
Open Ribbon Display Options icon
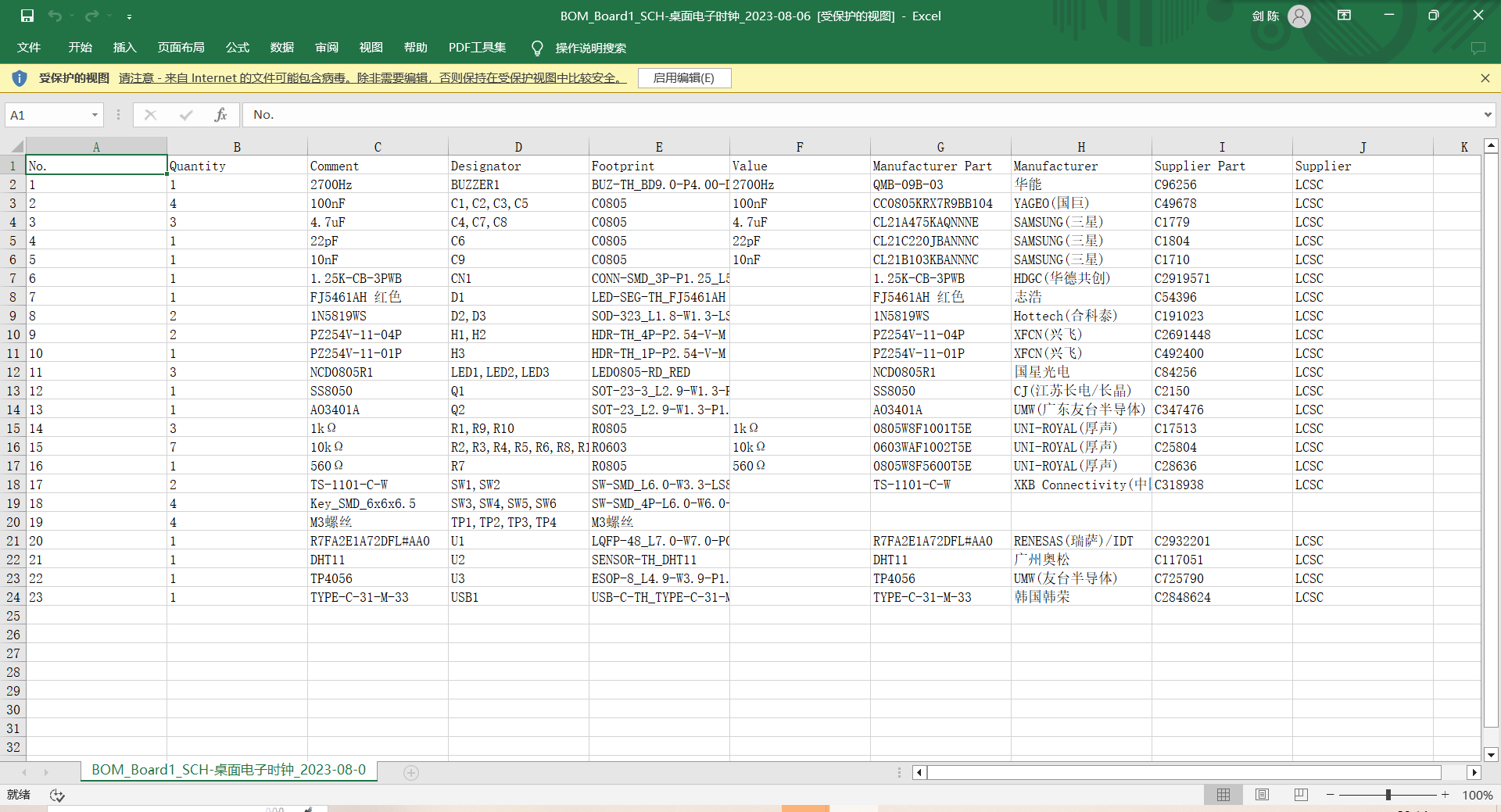[1345, 16]
